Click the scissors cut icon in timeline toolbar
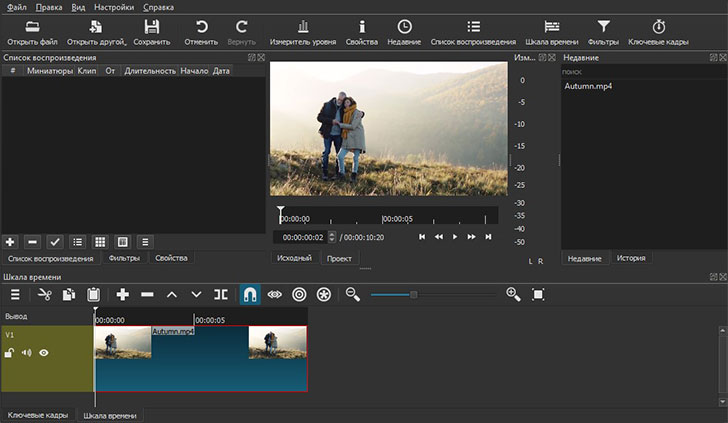This screenshot has width=728, height=423. 44,294
